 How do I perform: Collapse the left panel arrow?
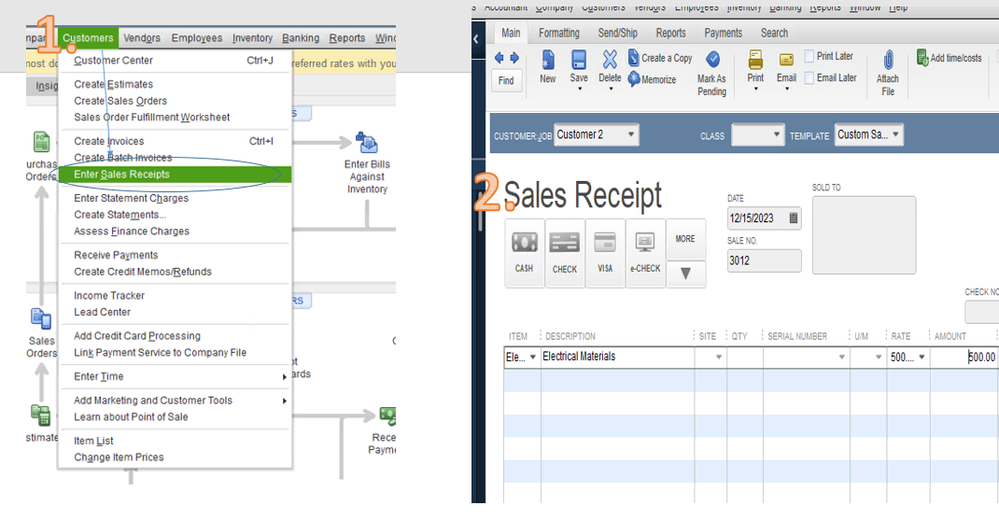(x=476, y=39)
